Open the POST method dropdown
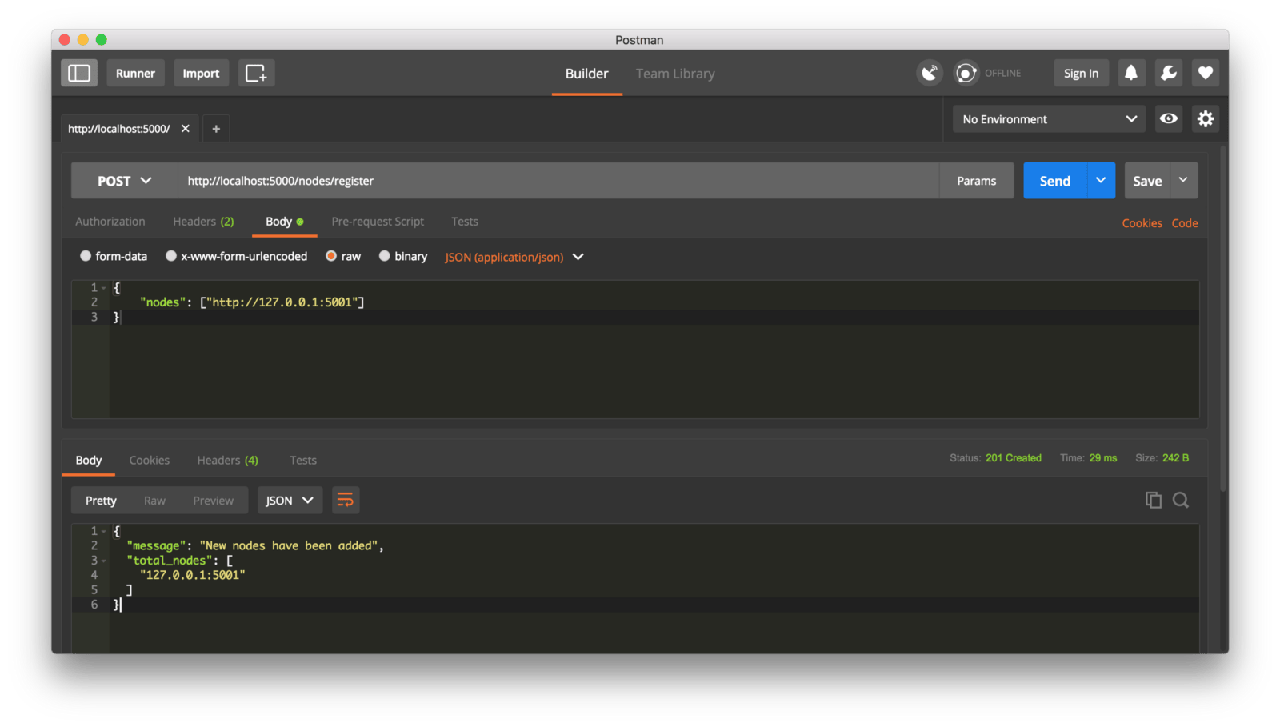Viewport: 1280px width, 727px height. [123, 181]
